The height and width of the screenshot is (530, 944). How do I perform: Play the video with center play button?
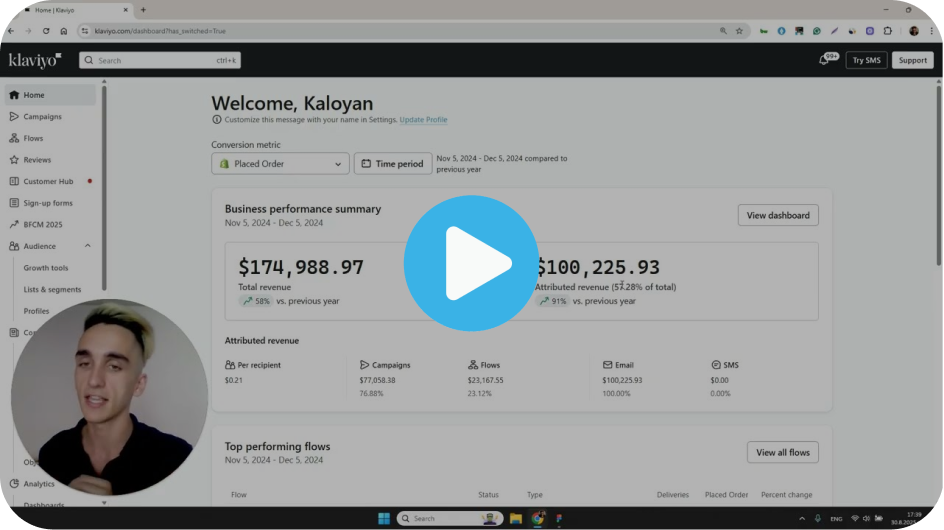pyautogui.click(x=471, y=263)
